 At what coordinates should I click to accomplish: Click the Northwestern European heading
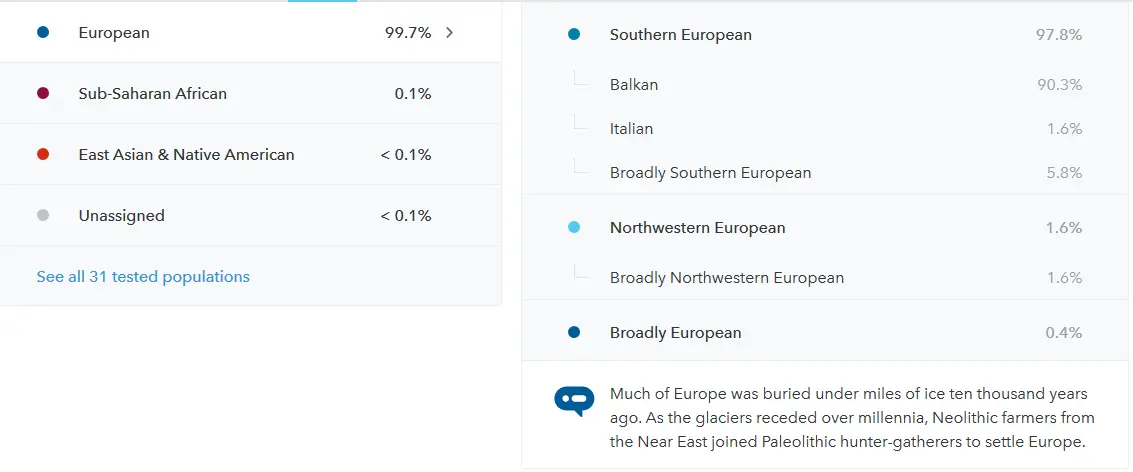(698, 228)
